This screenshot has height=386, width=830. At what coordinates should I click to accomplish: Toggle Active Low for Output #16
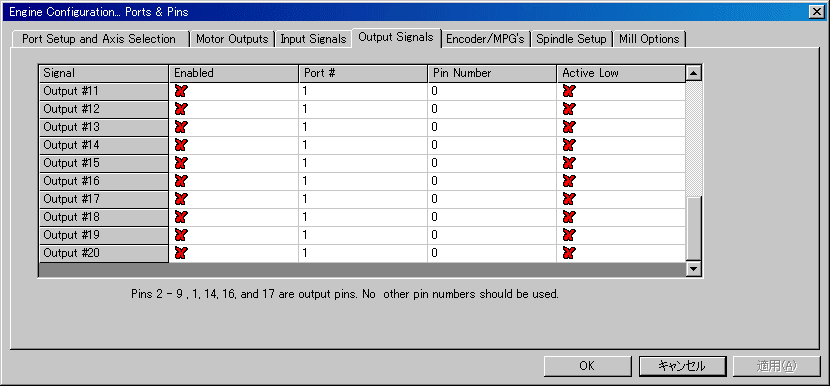click(x=569, y=181)
